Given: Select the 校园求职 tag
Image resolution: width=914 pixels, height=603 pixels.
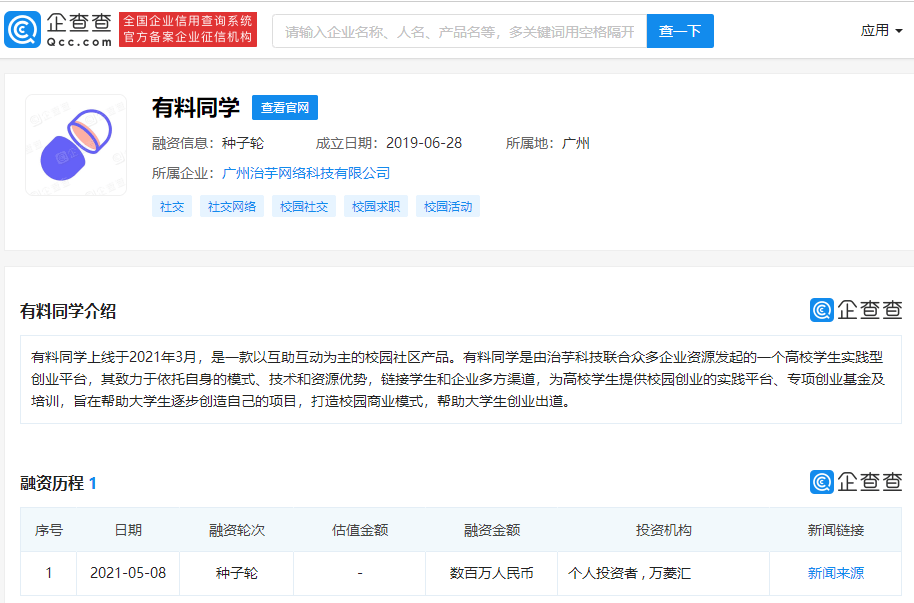Looking at the screenshot, I should click(376, 206).
